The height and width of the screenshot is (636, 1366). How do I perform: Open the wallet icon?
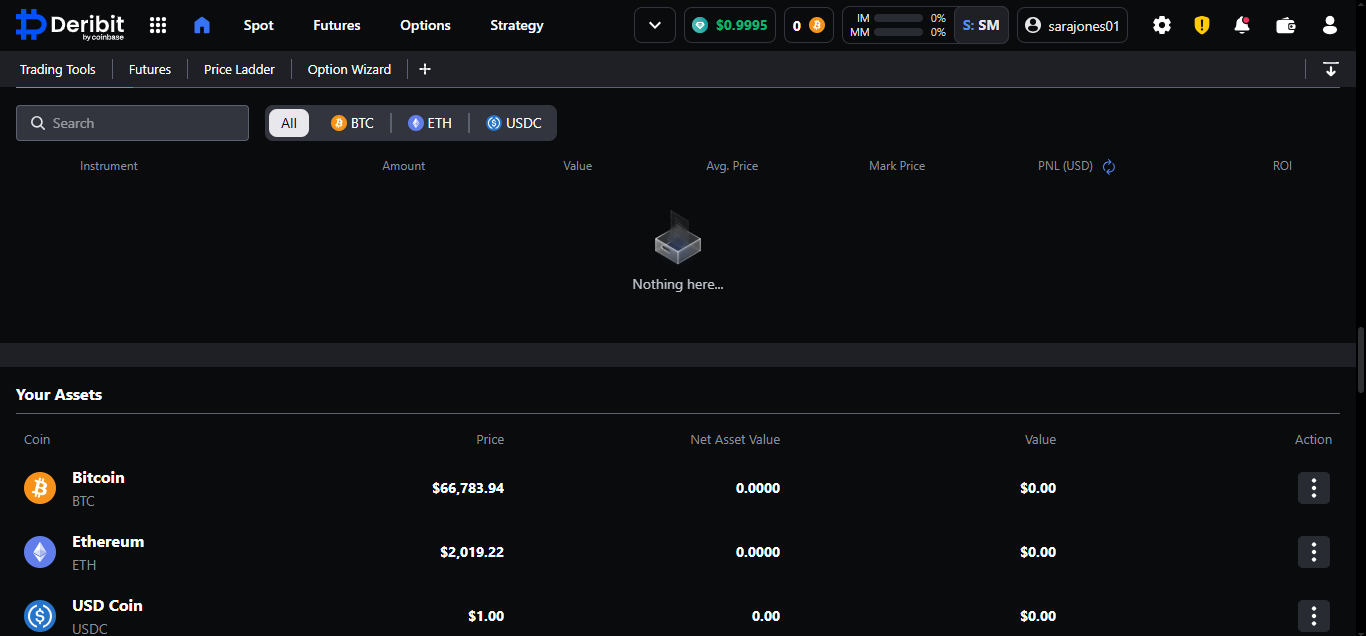tap(1287, 25)
